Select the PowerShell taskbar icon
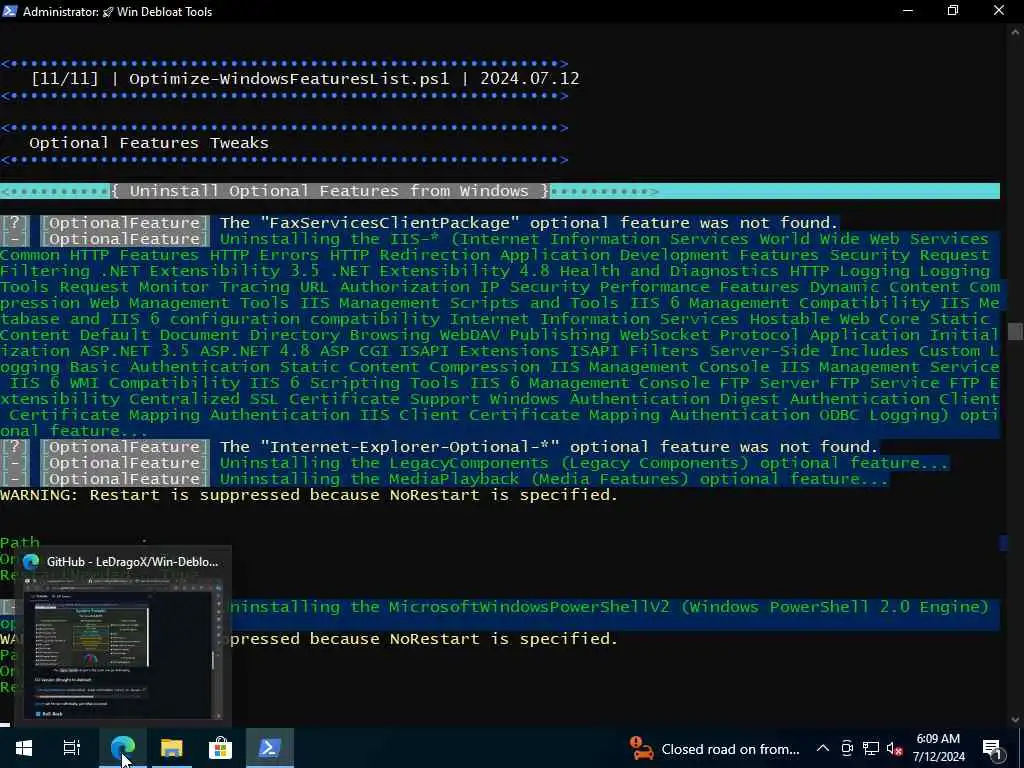This screenshot has height=768, width=1024. pos(270,748)
